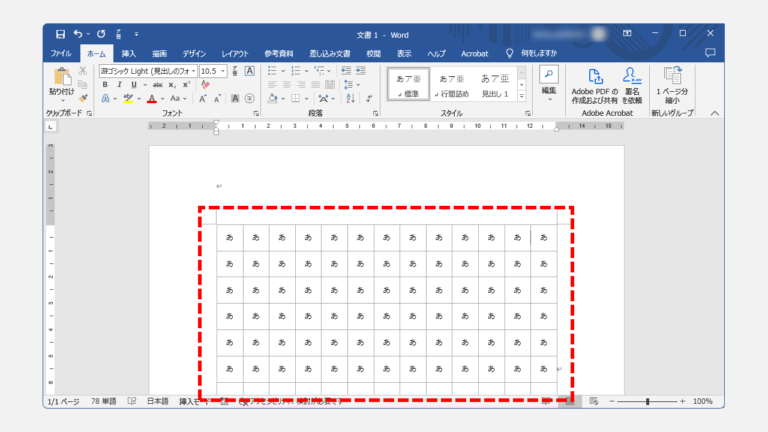Open the Acrobat tab

(475, 53)
